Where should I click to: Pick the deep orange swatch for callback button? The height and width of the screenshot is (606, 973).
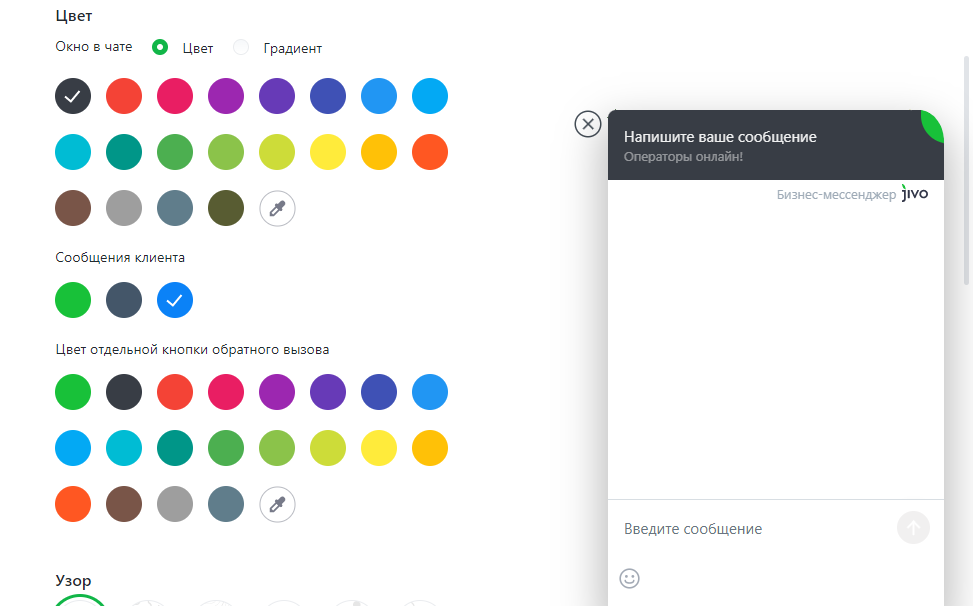click(73, 504)
